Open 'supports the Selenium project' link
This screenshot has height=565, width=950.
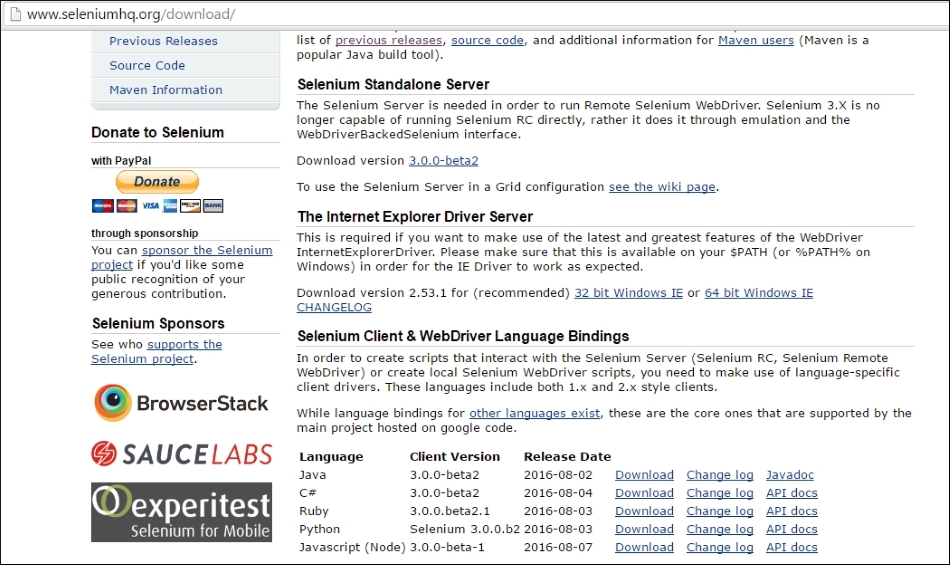(156, 351)
